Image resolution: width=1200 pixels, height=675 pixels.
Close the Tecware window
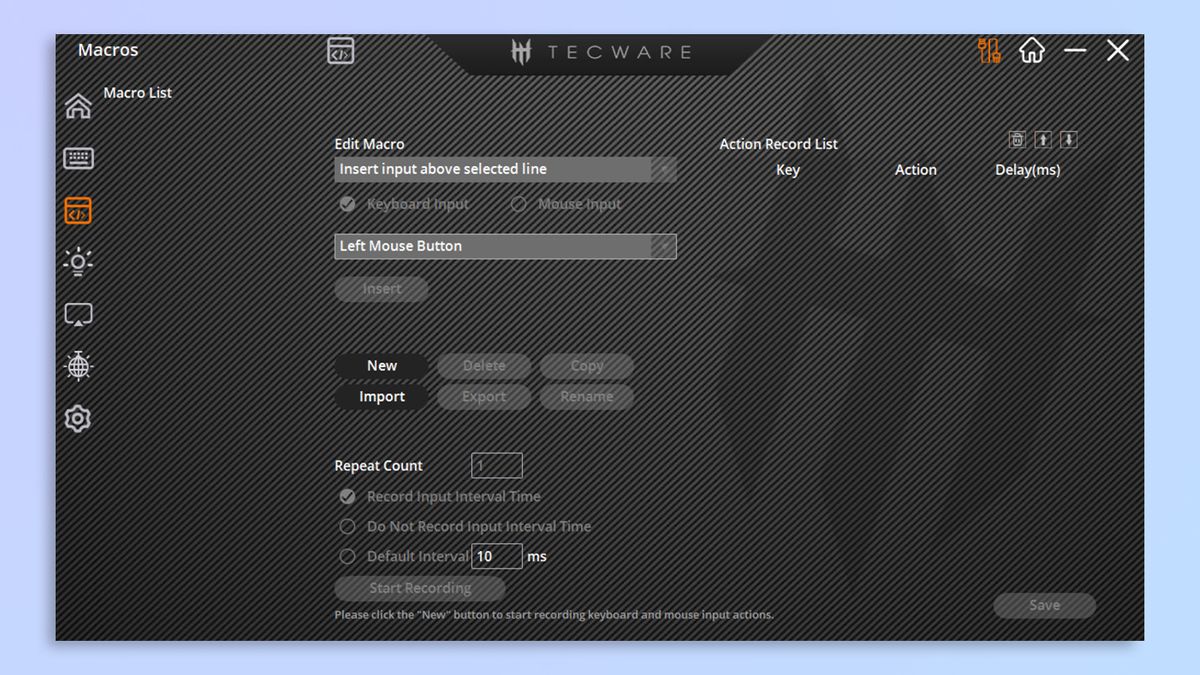coord(1118,50)
